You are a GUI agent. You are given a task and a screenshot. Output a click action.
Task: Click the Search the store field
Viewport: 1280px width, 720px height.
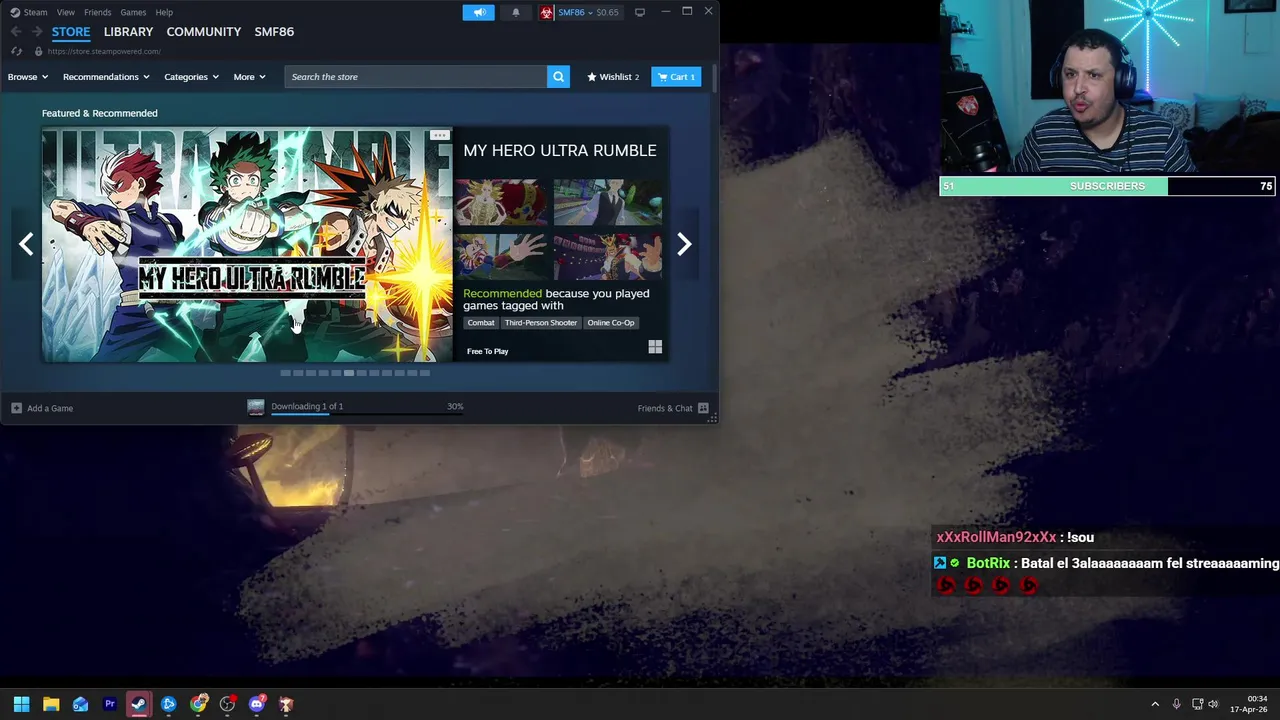[415, 77]
